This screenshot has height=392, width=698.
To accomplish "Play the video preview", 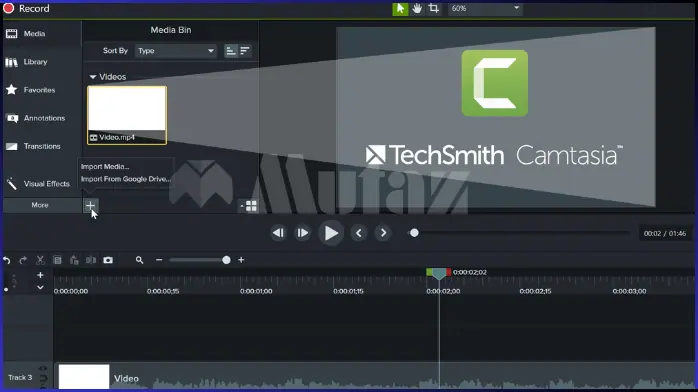I will [x=331, y=233].
